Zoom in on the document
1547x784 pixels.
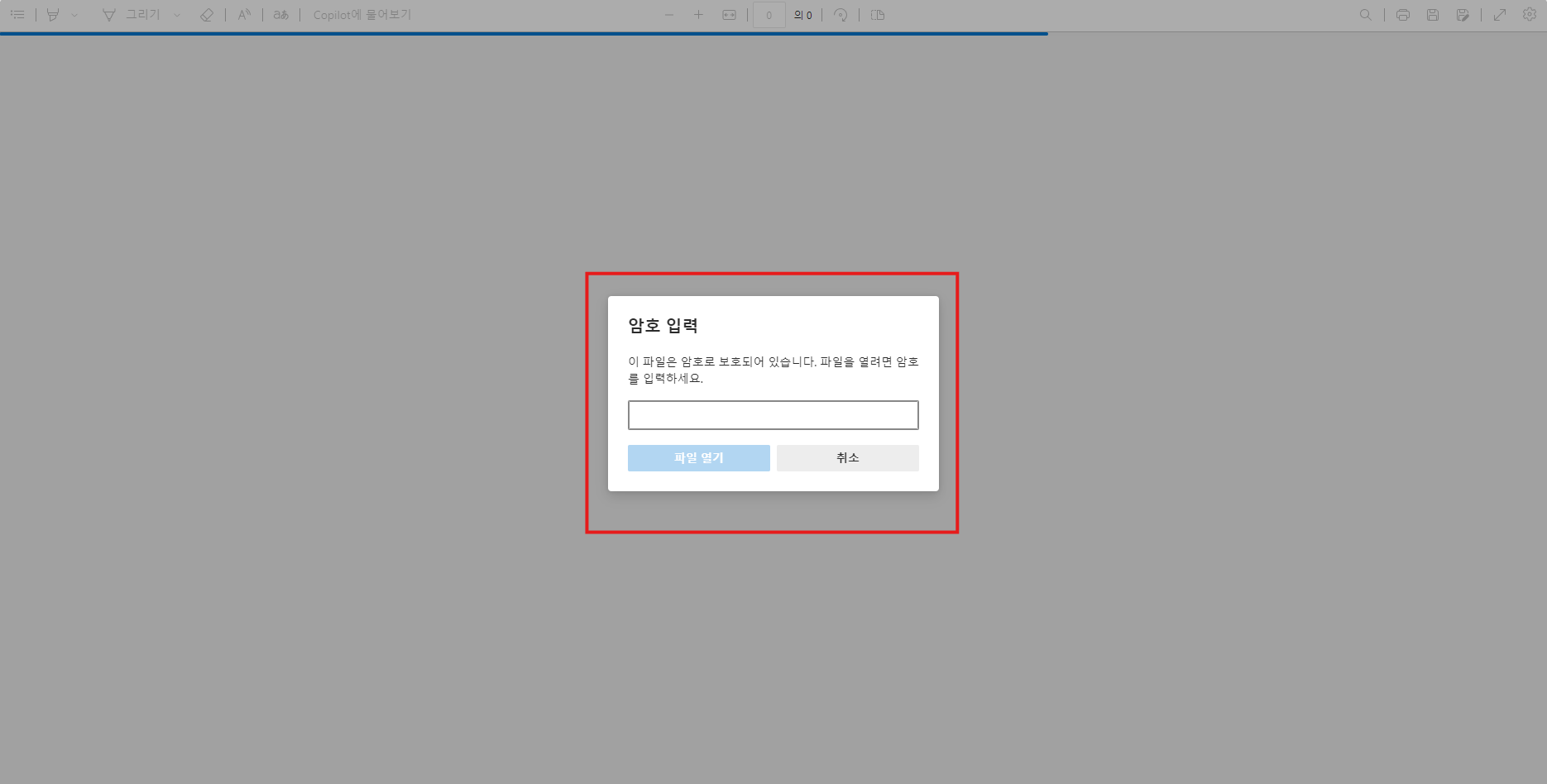point(699,14)
